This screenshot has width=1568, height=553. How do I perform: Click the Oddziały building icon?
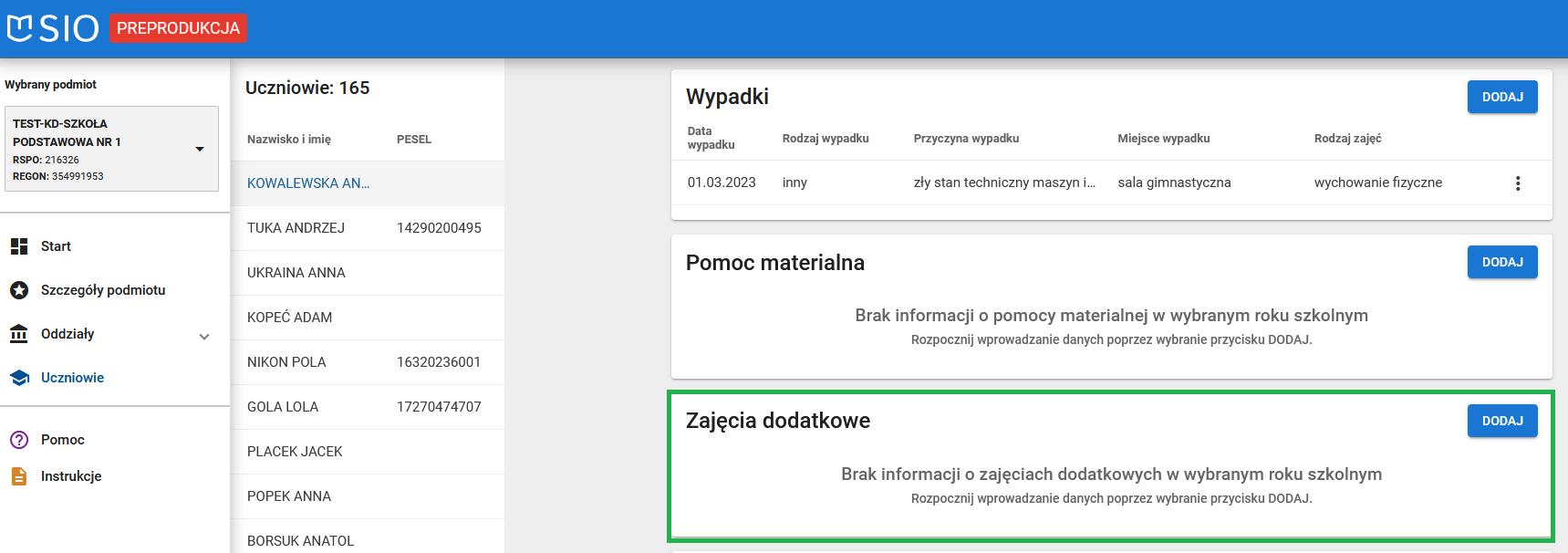[x=19, y=334]
